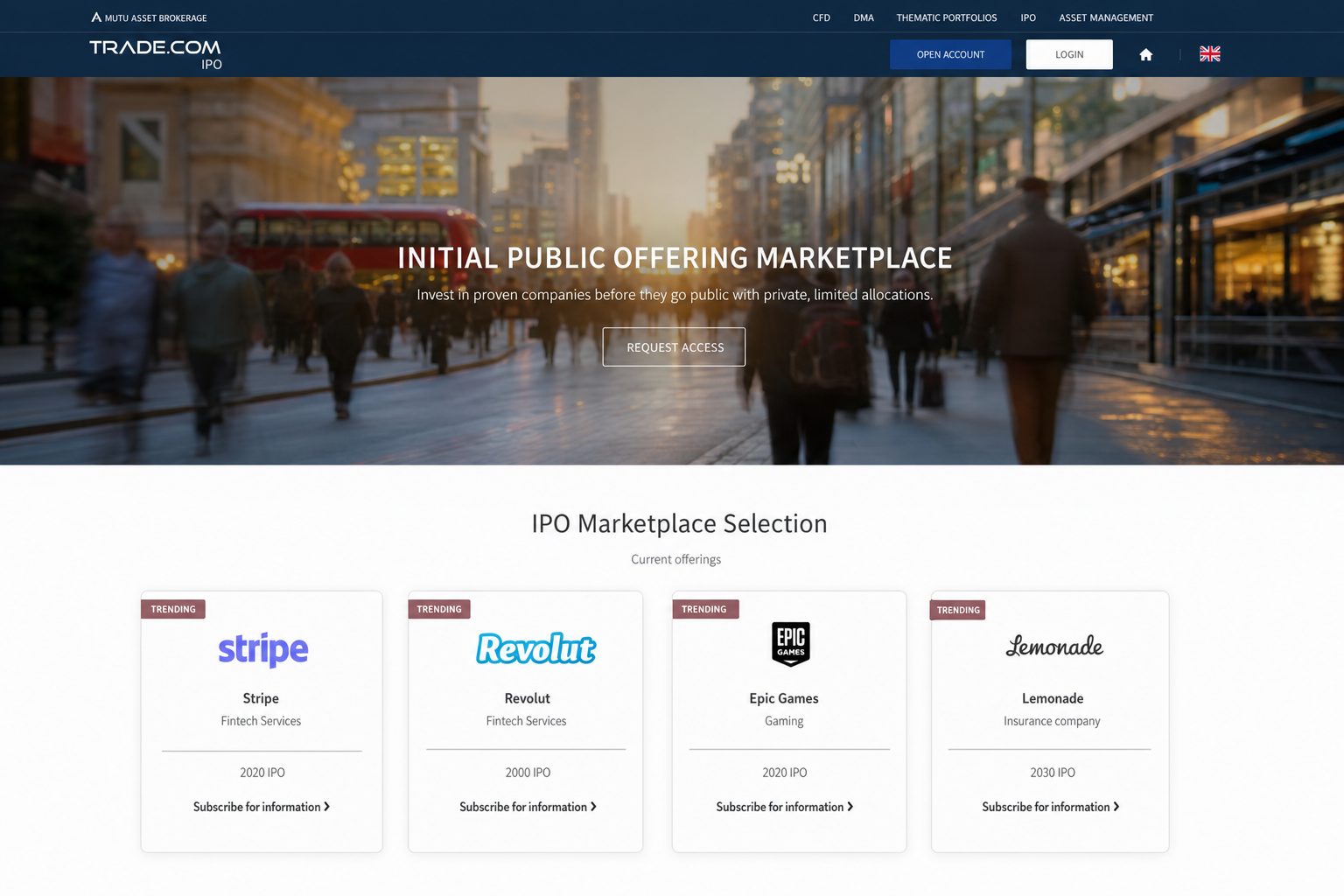Click the Open Account button

coord(950,54)
